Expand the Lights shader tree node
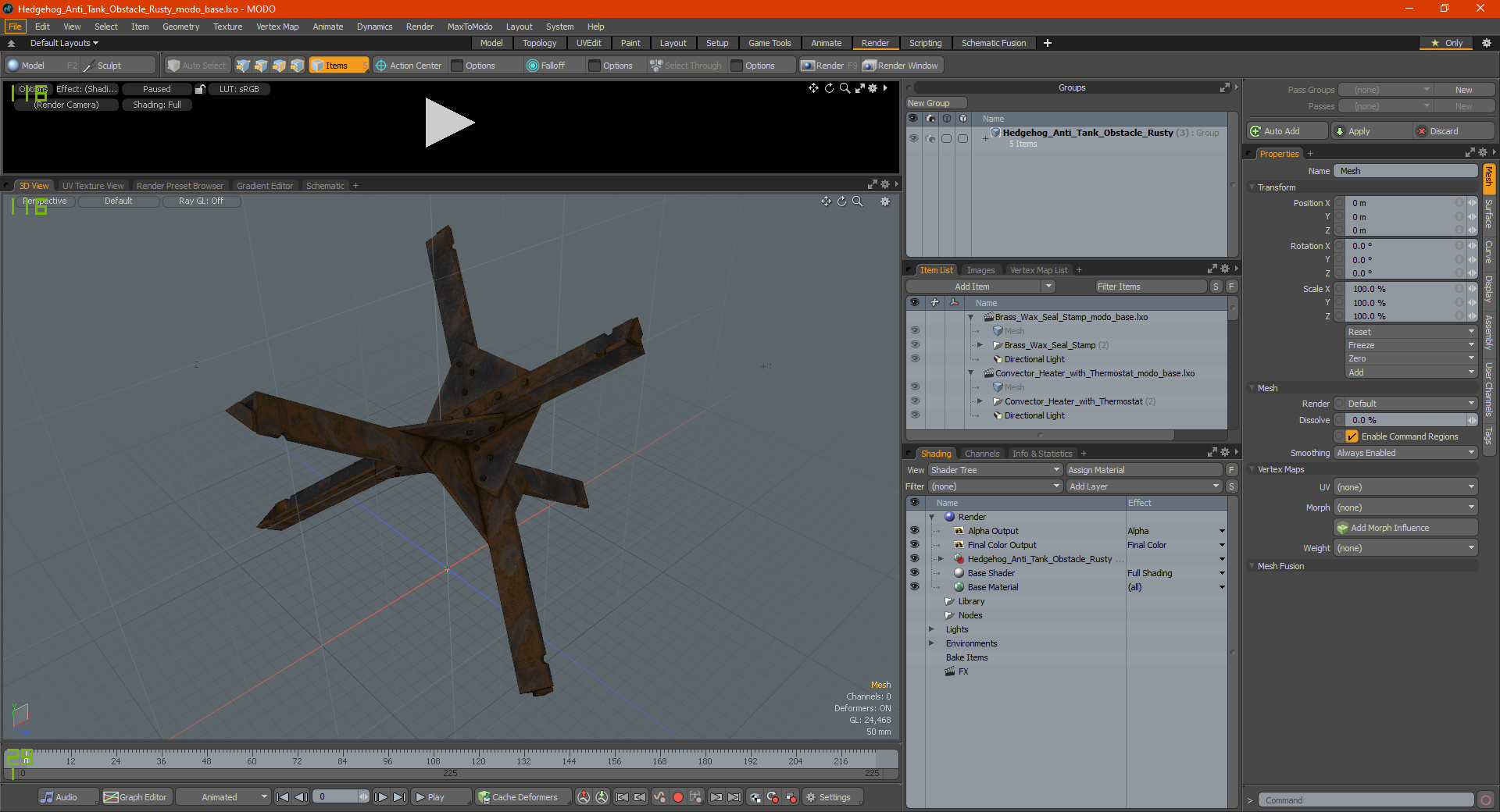This screenshot has width=1500, height=812. (931, 629)
